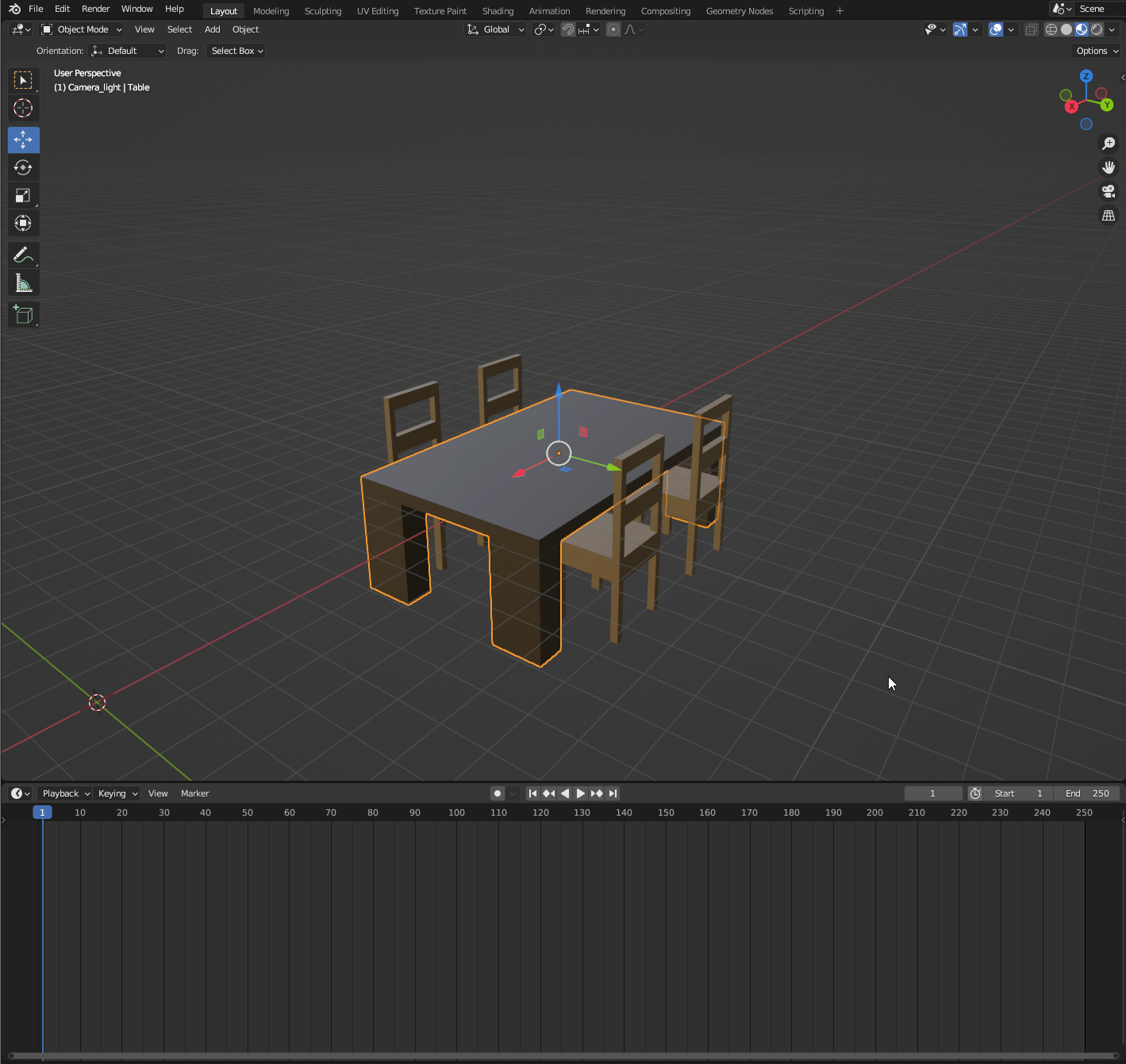
Task: Toggle the Show Gizmos button
Action: [959, 29]
